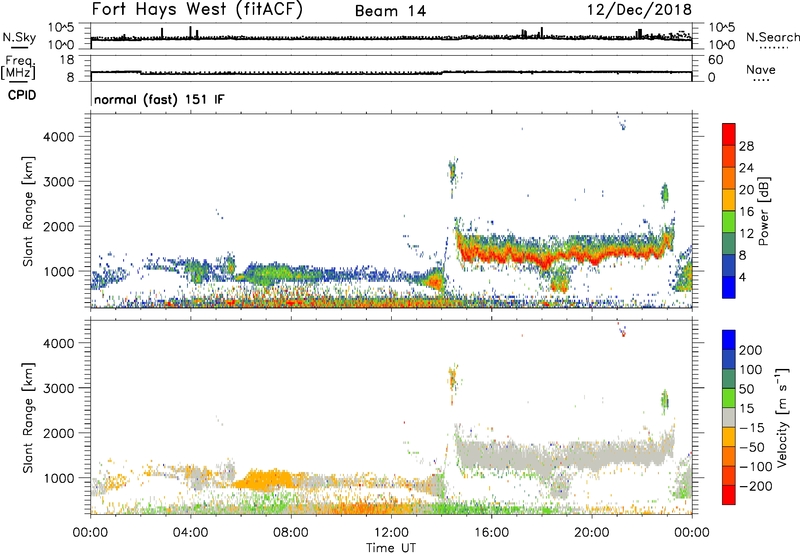Select the 'normal (fast) 151 IF' mode text
This screenshot has height=554, width=800.
coord(159,99)
